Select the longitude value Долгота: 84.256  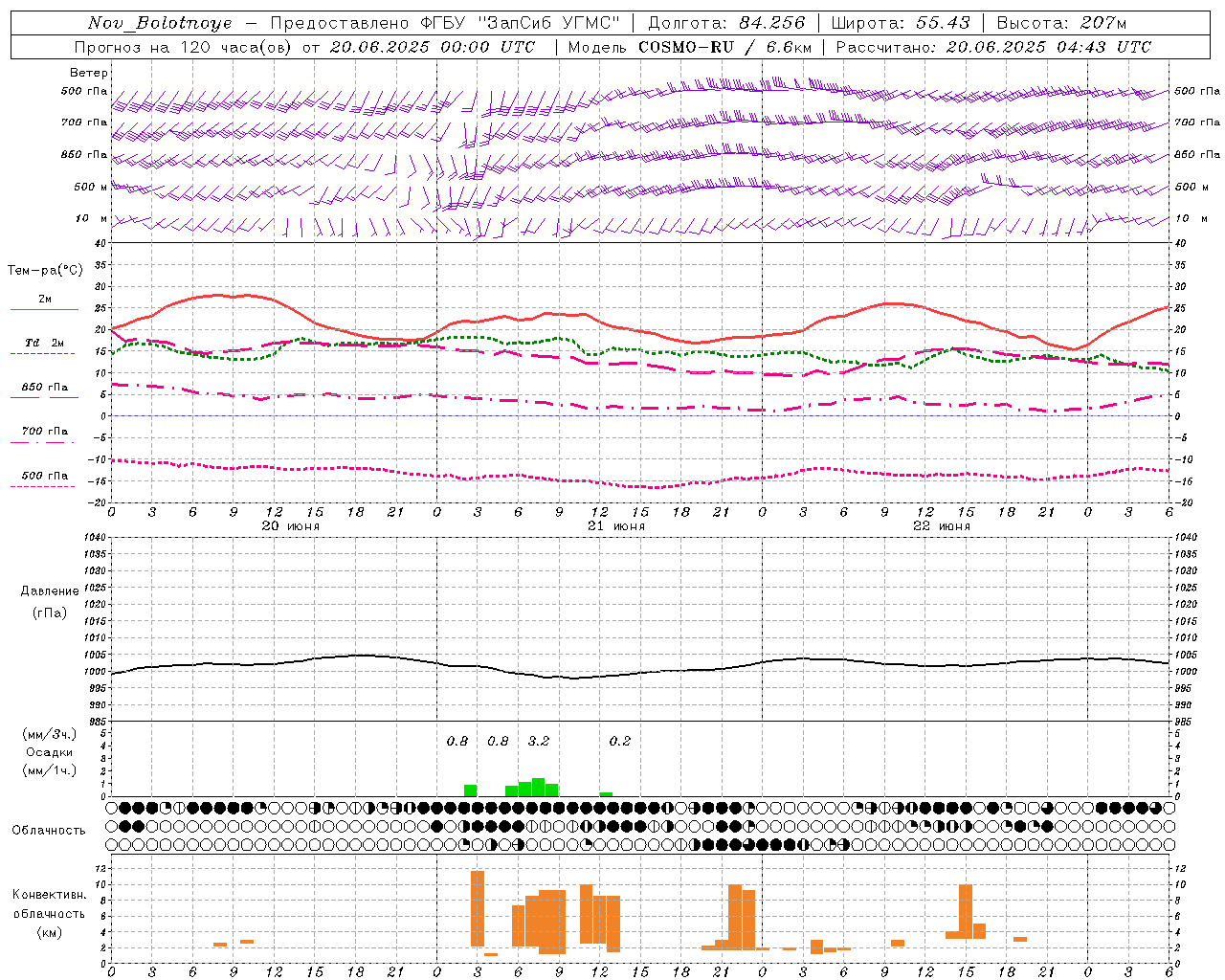(726, 23)
